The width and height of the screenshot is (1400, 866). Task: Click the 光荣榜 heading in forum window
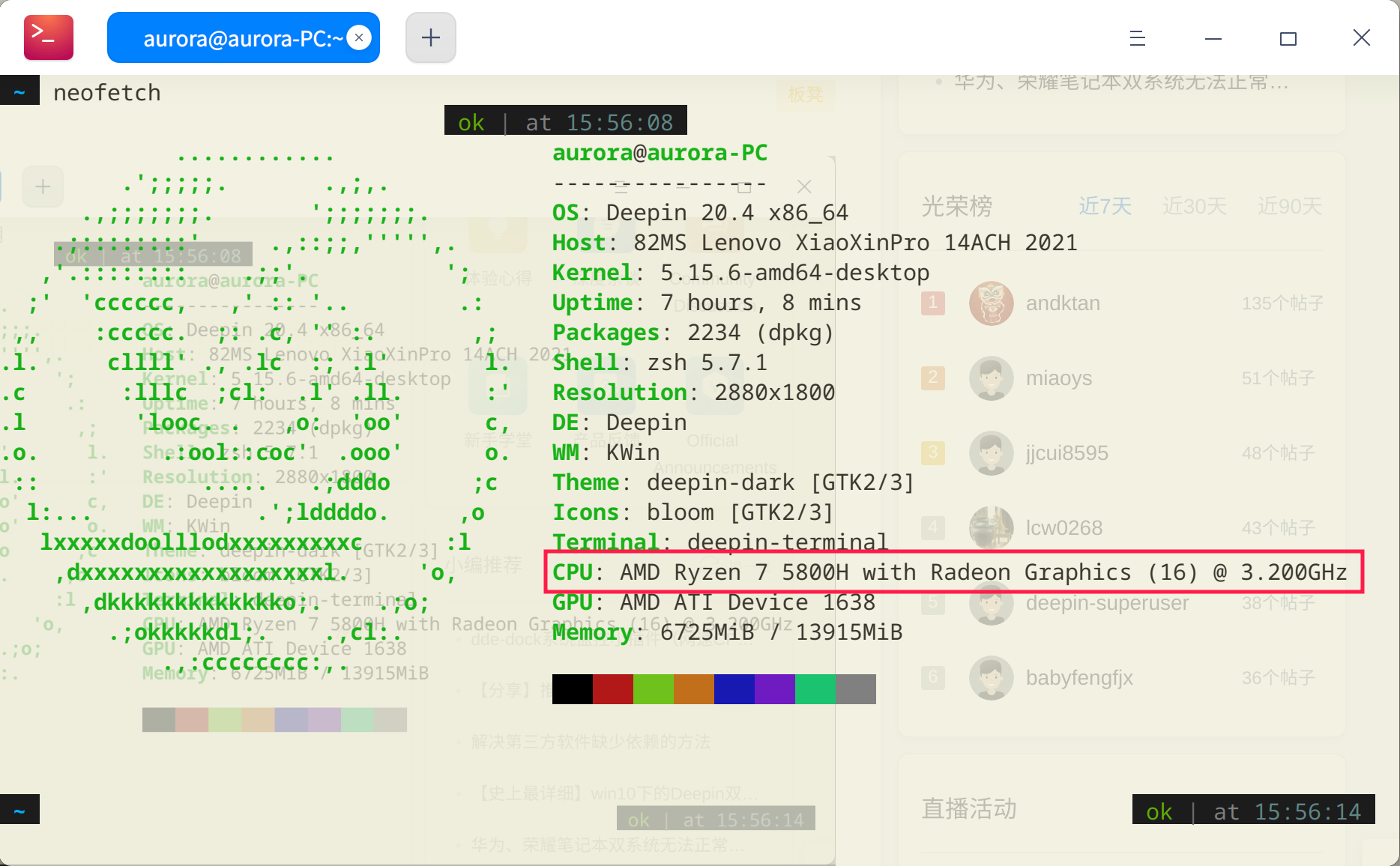(x=957, y=206)
